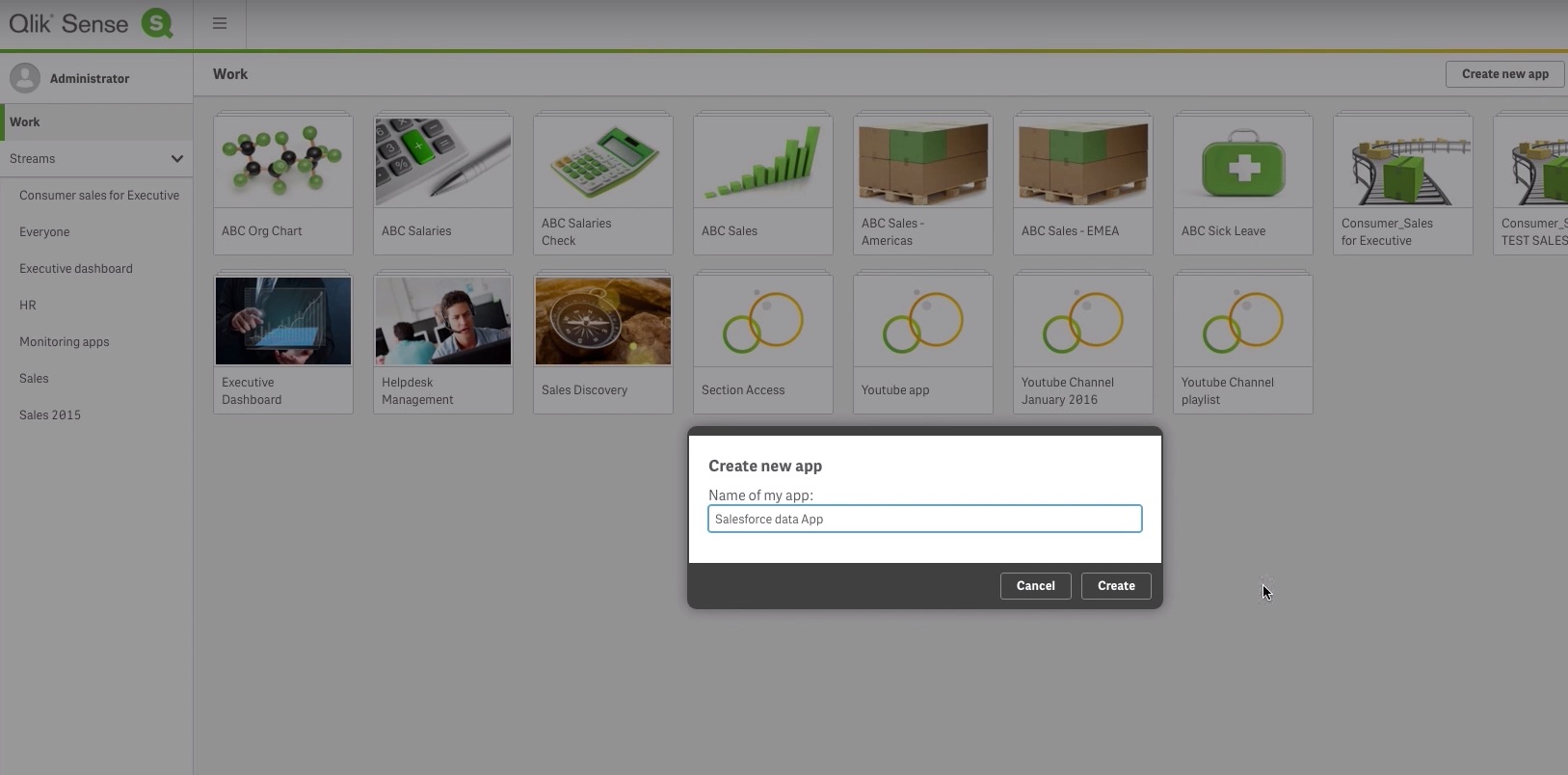Open Sales Discovery app
1568x775 pixels.
(603, 343)
